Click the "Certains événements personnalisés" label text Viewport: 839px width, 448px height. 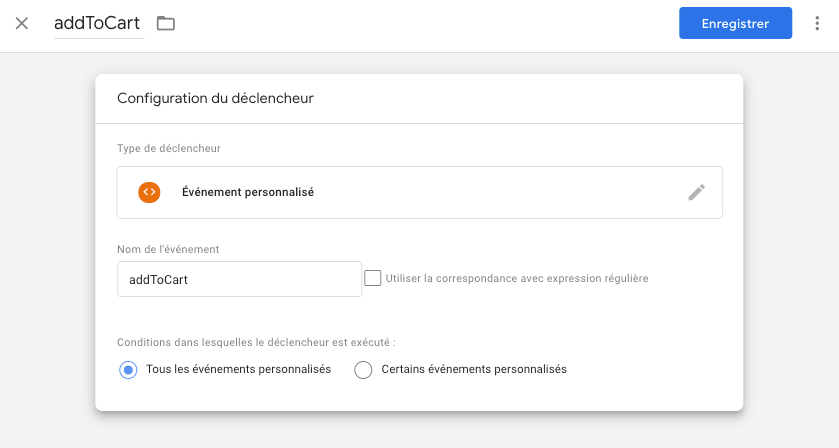click(474, 369)
